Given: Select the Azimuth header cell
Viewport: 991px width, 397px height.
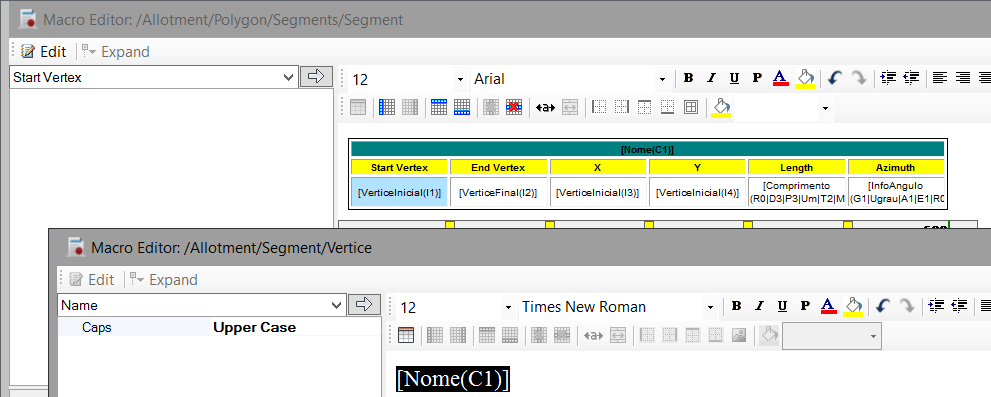Looking at the screenshot, I should click(896, 168).
